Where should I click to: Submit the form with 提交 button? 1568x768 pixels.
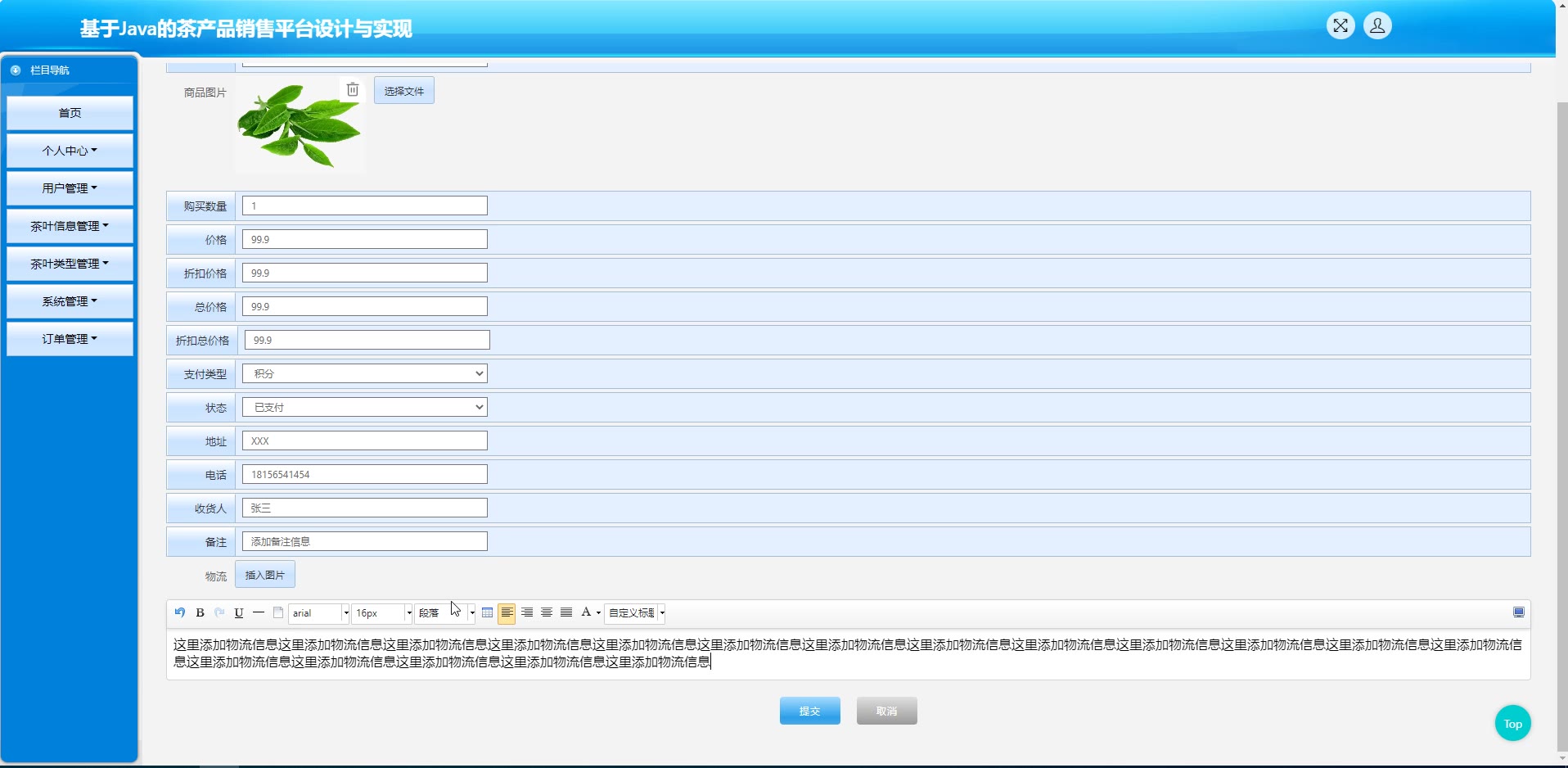(810, 711)
